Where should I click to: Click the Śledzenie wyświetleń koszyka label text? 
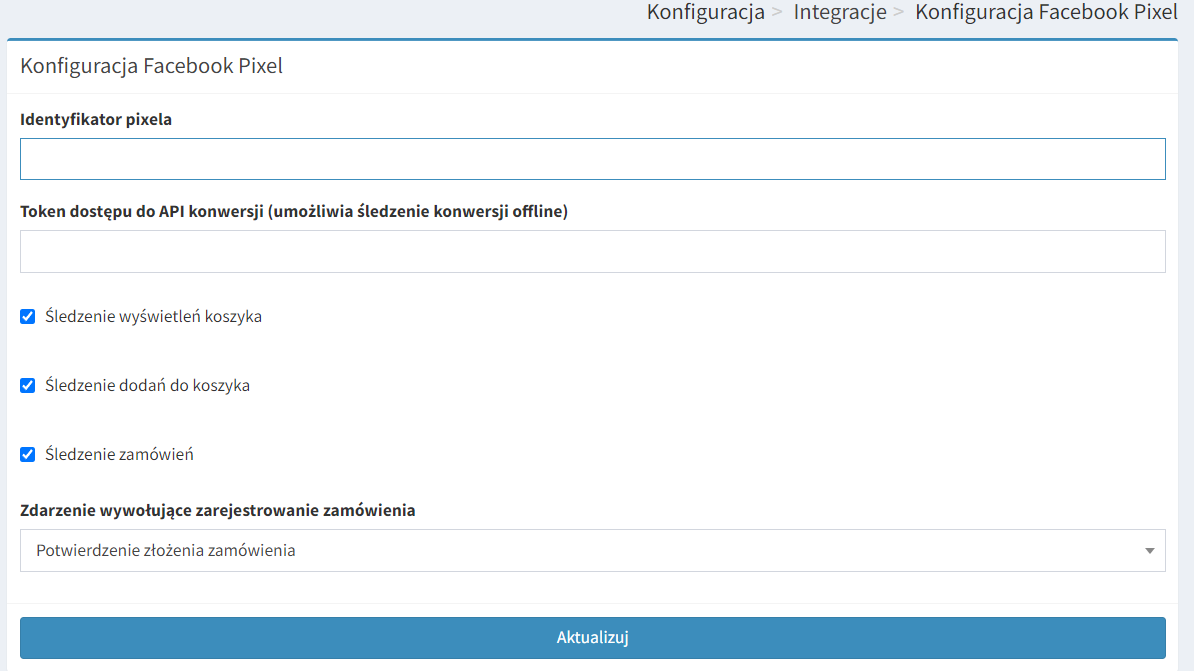coord(153,316)
